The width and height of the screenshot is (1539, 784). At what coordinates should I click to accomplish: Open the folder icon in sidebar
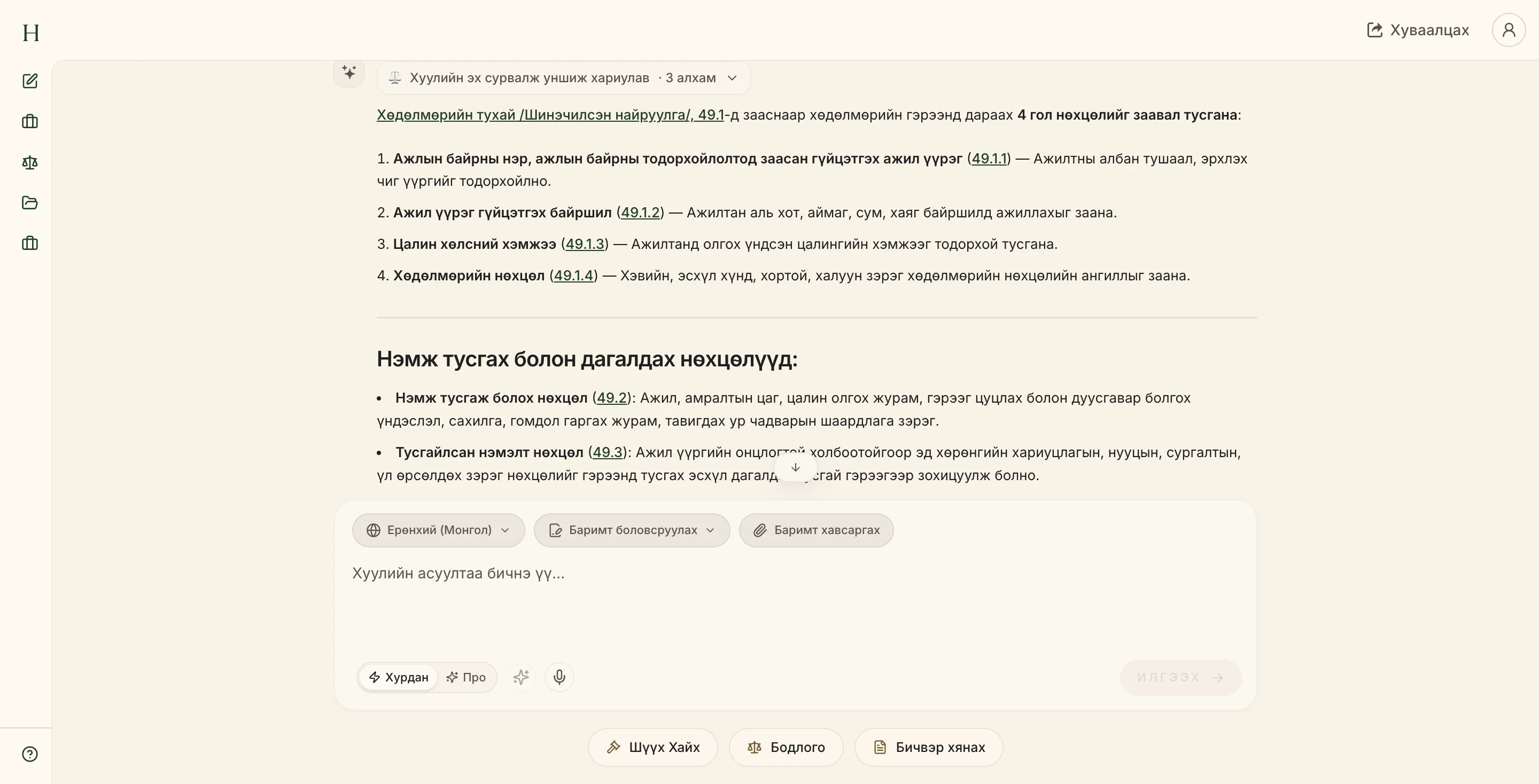click(30, 203)
